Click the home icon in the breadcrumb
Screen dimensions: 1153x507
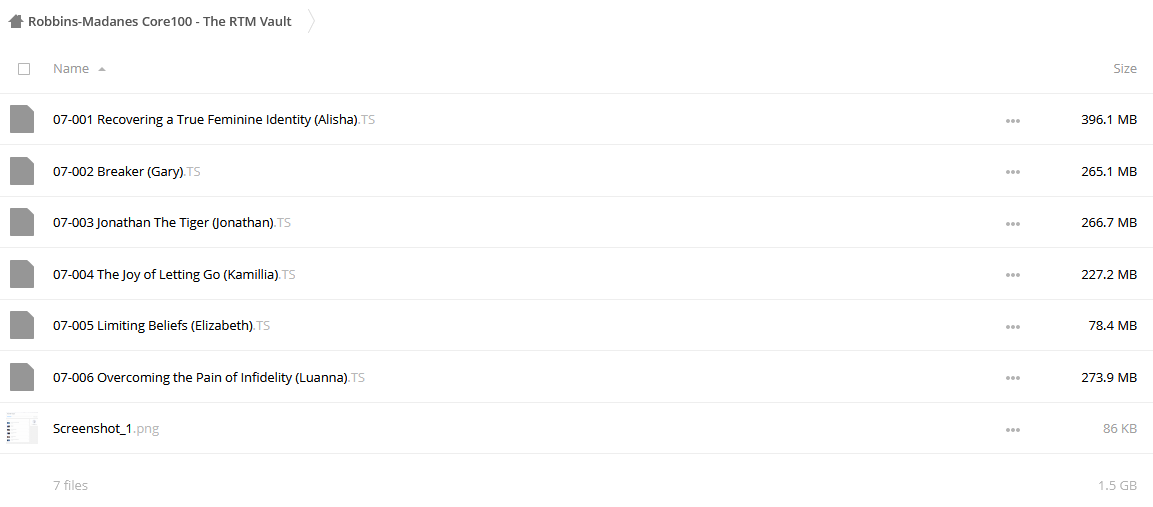pos(15,21)
